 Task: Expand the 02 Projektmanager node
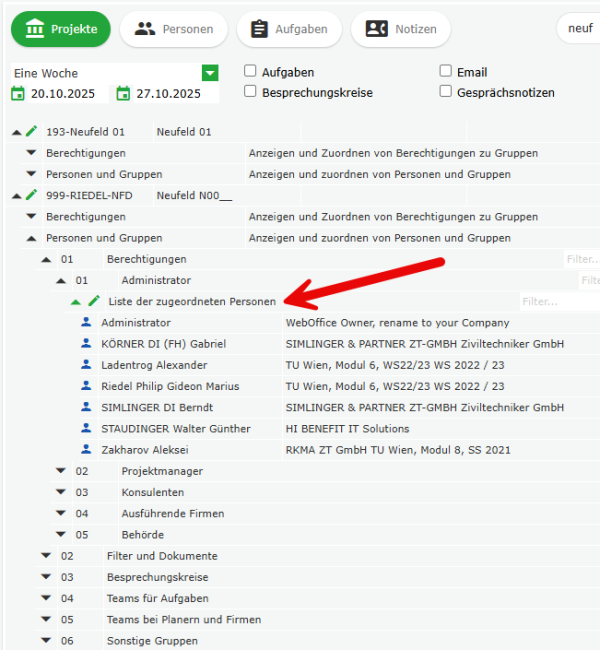pyautogui.click(x=61, y=471)
